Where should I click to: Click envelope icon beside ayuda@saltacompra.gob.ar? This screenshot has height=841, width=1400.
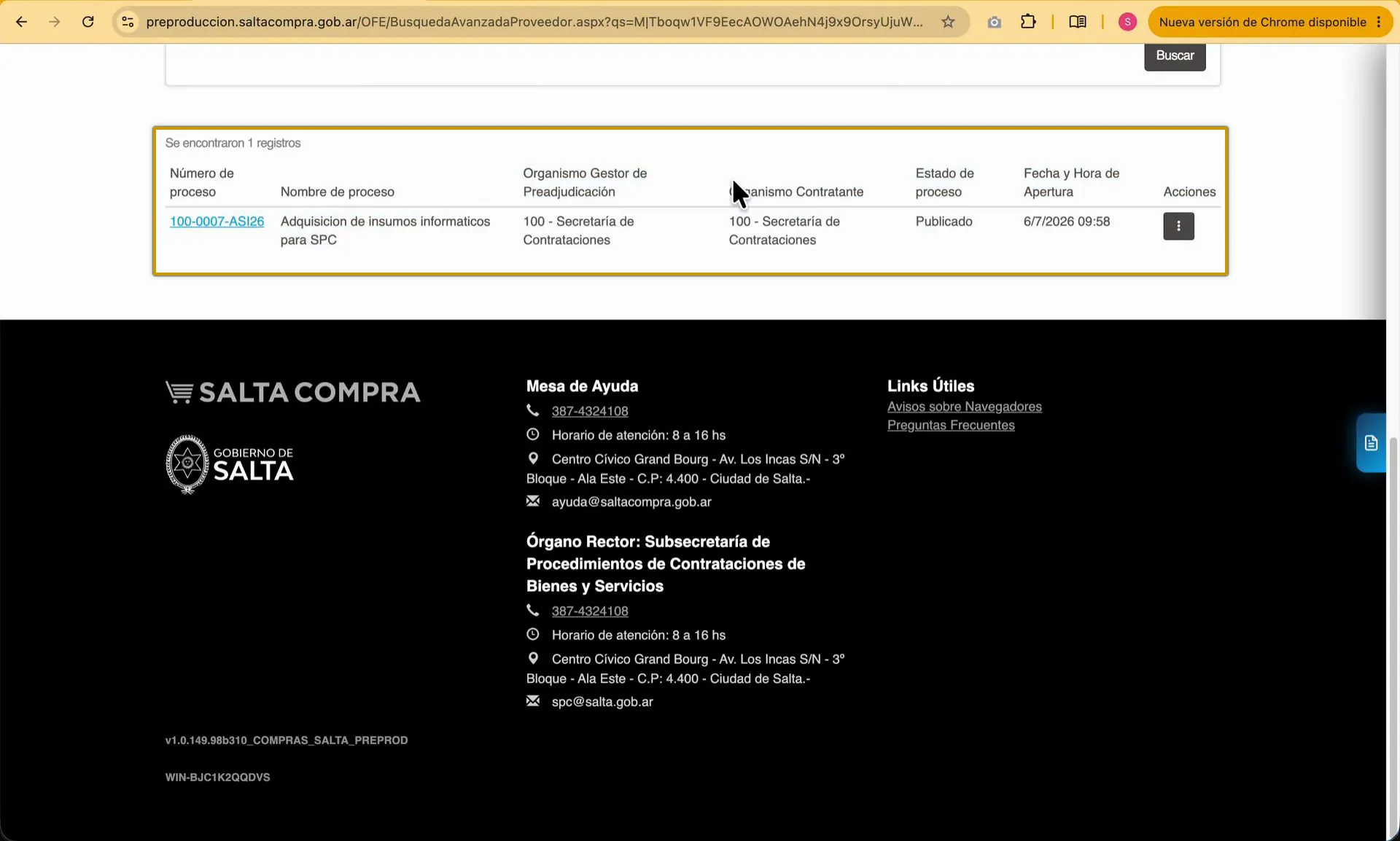point(533,501)
